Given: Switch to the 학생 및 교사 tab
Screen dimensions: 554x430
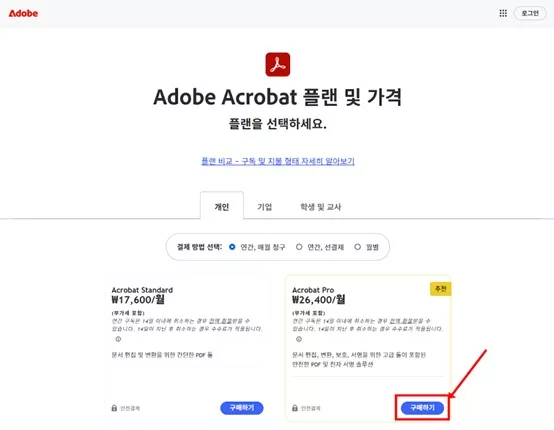Looking at the screenshot, I should 320,207.
